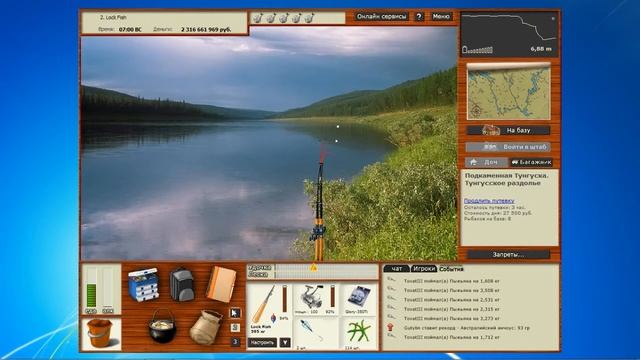The width and height of the screenshot is (640, 360).
Task: Click the red chef hat record icon
Action: 391,327
